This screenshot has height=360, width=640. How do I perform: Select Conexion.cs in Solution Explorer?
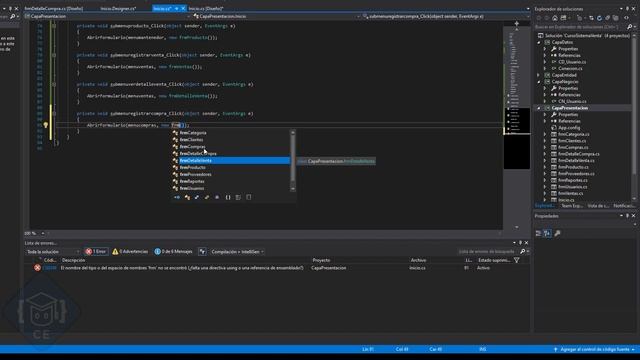570,69
